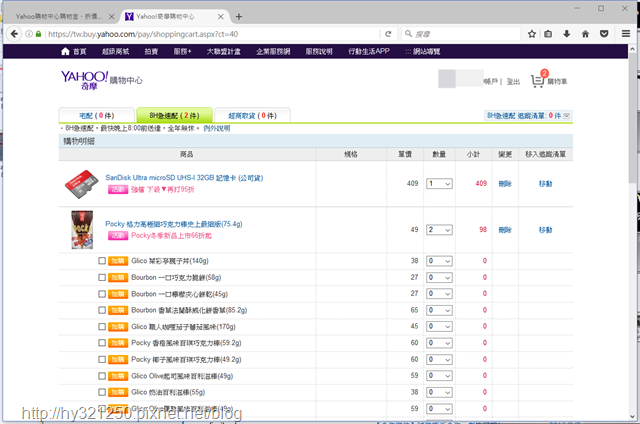Open the site navigation item in purple bar
Image resolution: width=640 pixels, height=424 pixels.
pyautogui.click(x=422, y=51)
